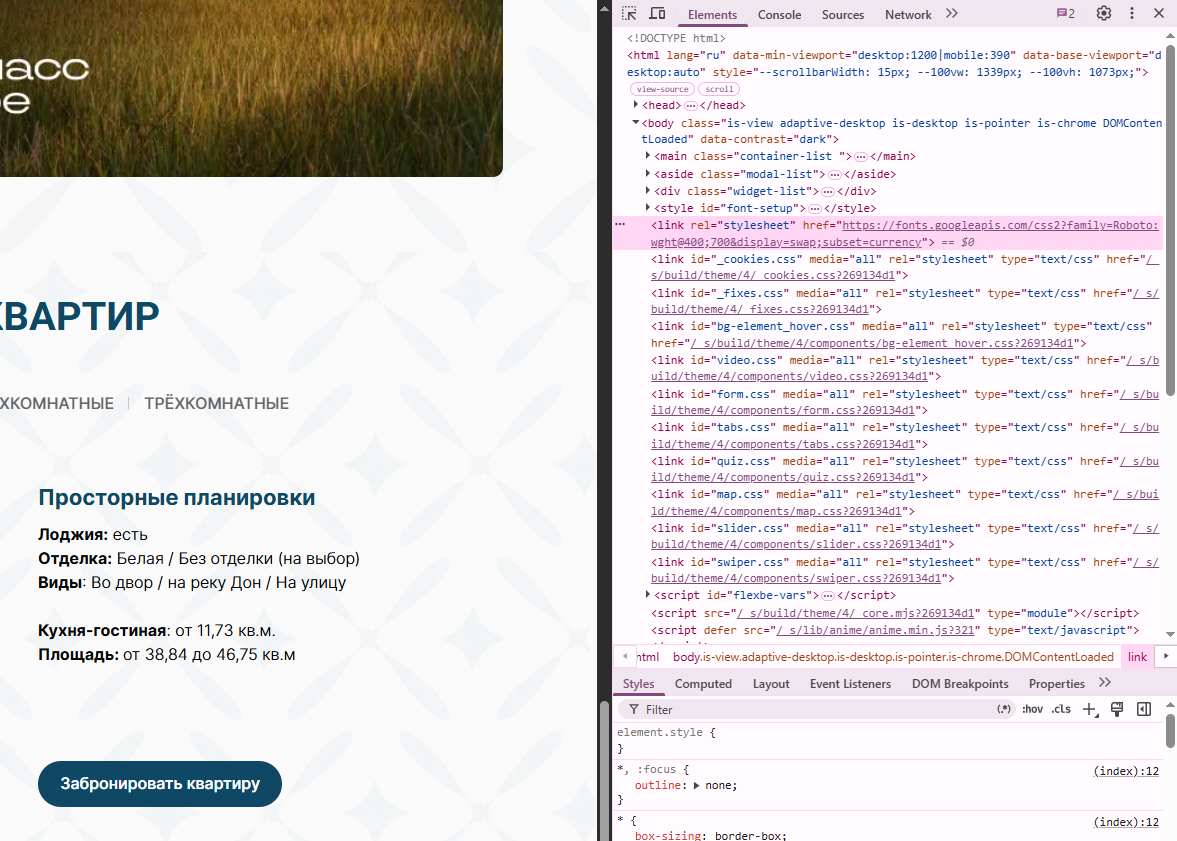Click the Просторные планировки heading

point(176,497)
